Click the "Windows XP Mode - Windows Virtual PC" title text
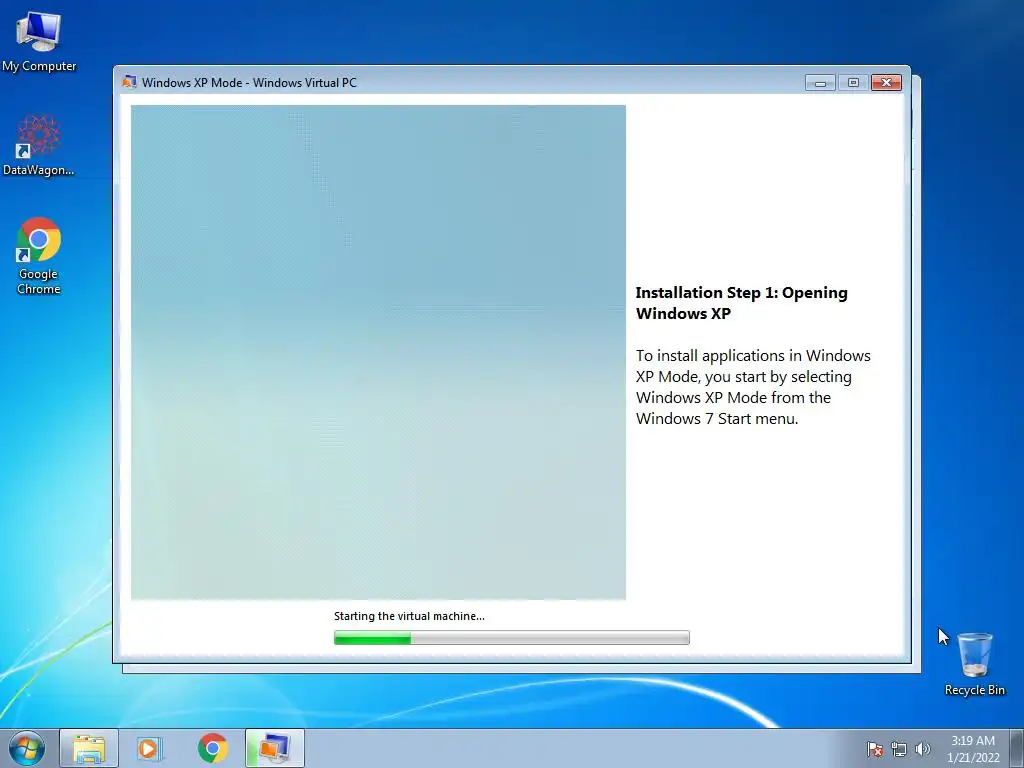Image resolution: width=1024 pixels, height=768 pixels. pyautogui.click(x=249, y=82)
